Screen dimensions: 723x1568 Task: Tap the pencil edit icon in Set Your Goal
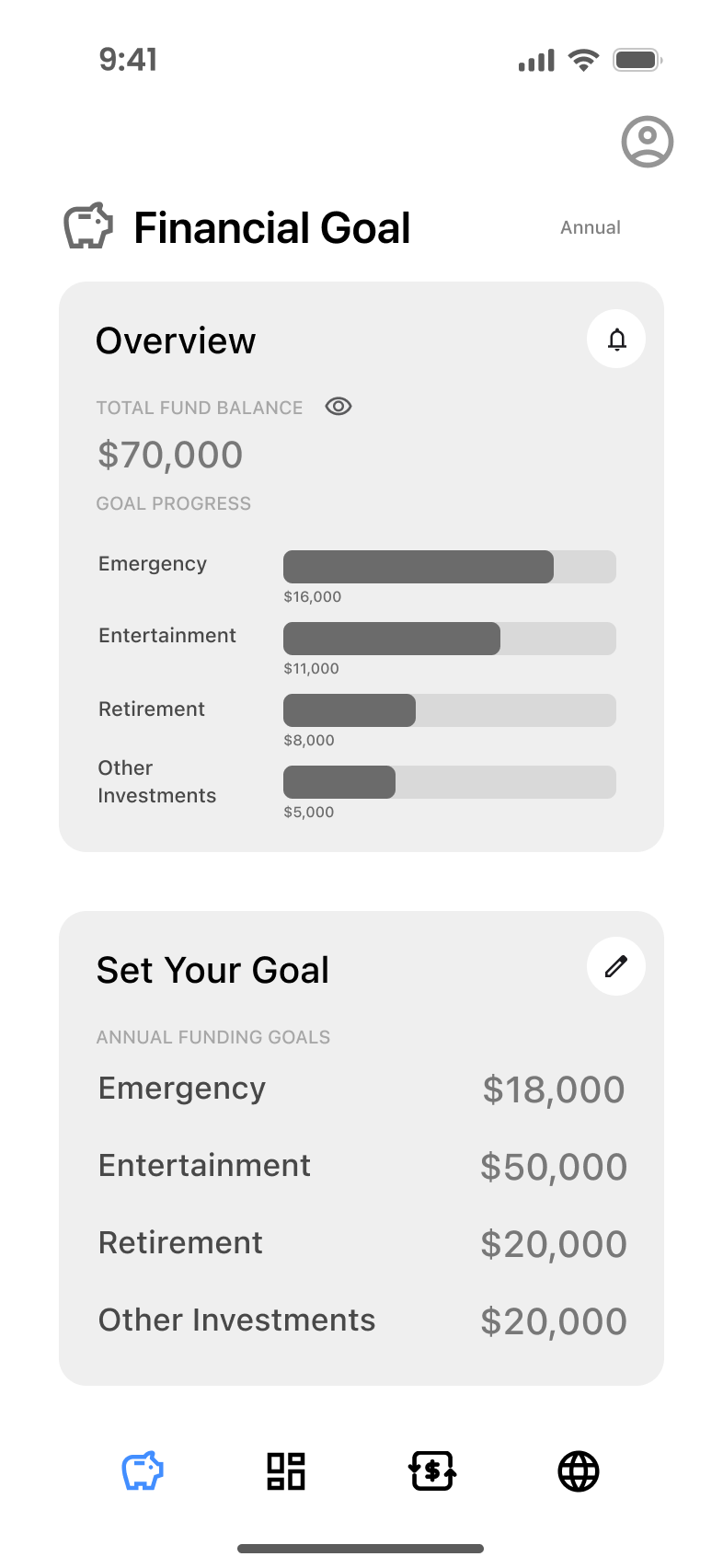(x=616, y=966)
